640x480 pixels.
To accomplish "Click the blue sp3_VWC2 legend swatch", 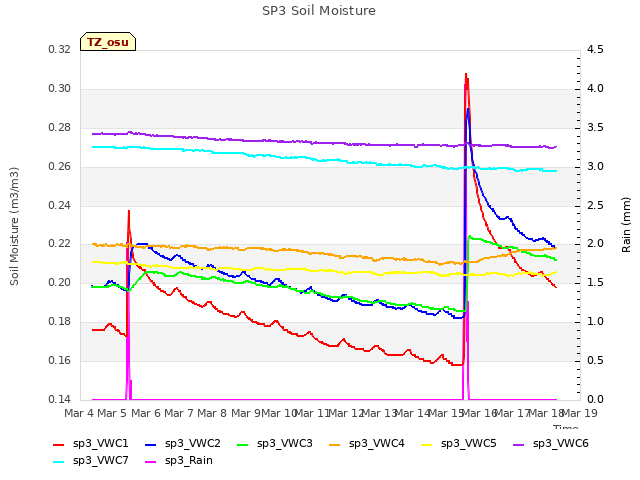I will tap(151, 445).
